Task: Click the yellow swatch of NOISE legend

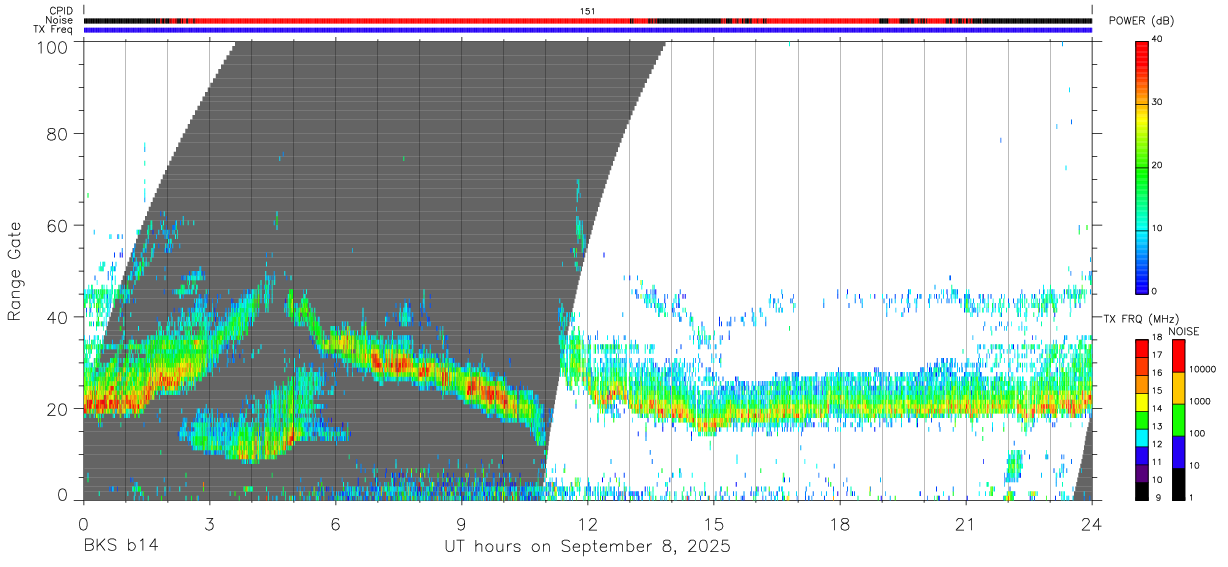Action: click(x=1180, y=388)
